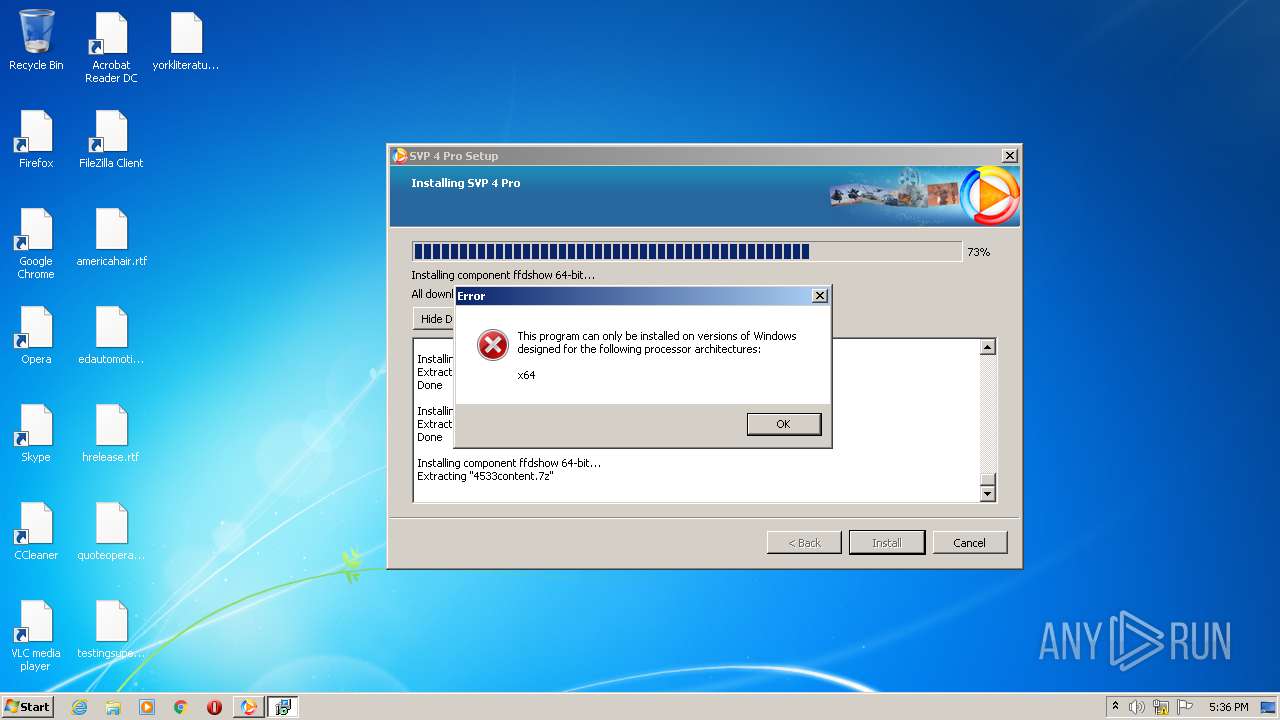
Task: Select the Firefox desktop shortcut
Action: point(36,139)
